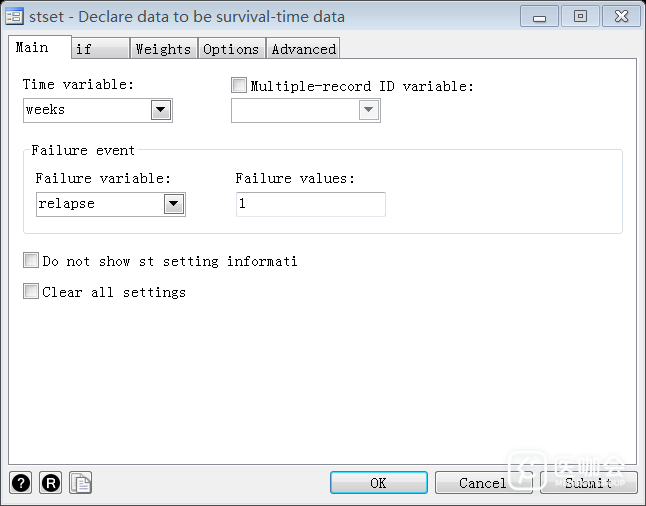Click the stset dialog title bar icon
The height and width of the screenshot is (506, 646).
click(x=15, y=16)
